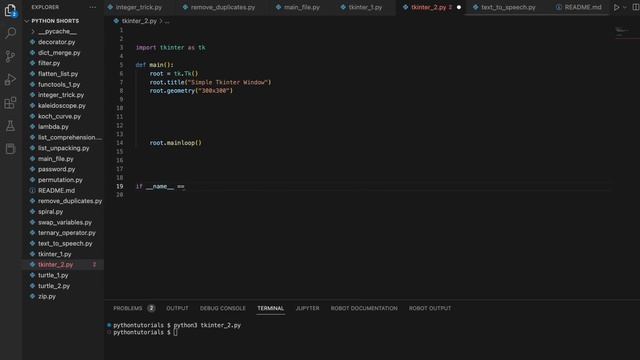The width and height of the screenshot is (640, 360).
Task: Select the tkinter_2.py editor tab
Action: 428,7
